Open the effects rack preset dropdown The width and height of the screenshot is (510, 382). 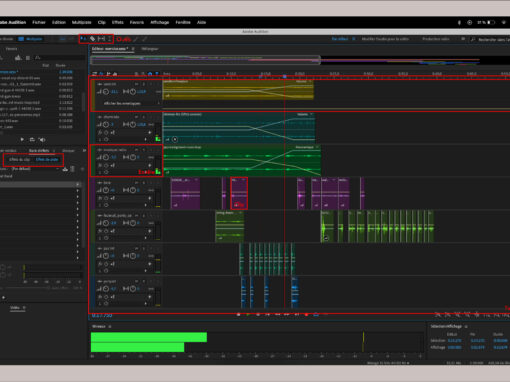tap(35, 169)
